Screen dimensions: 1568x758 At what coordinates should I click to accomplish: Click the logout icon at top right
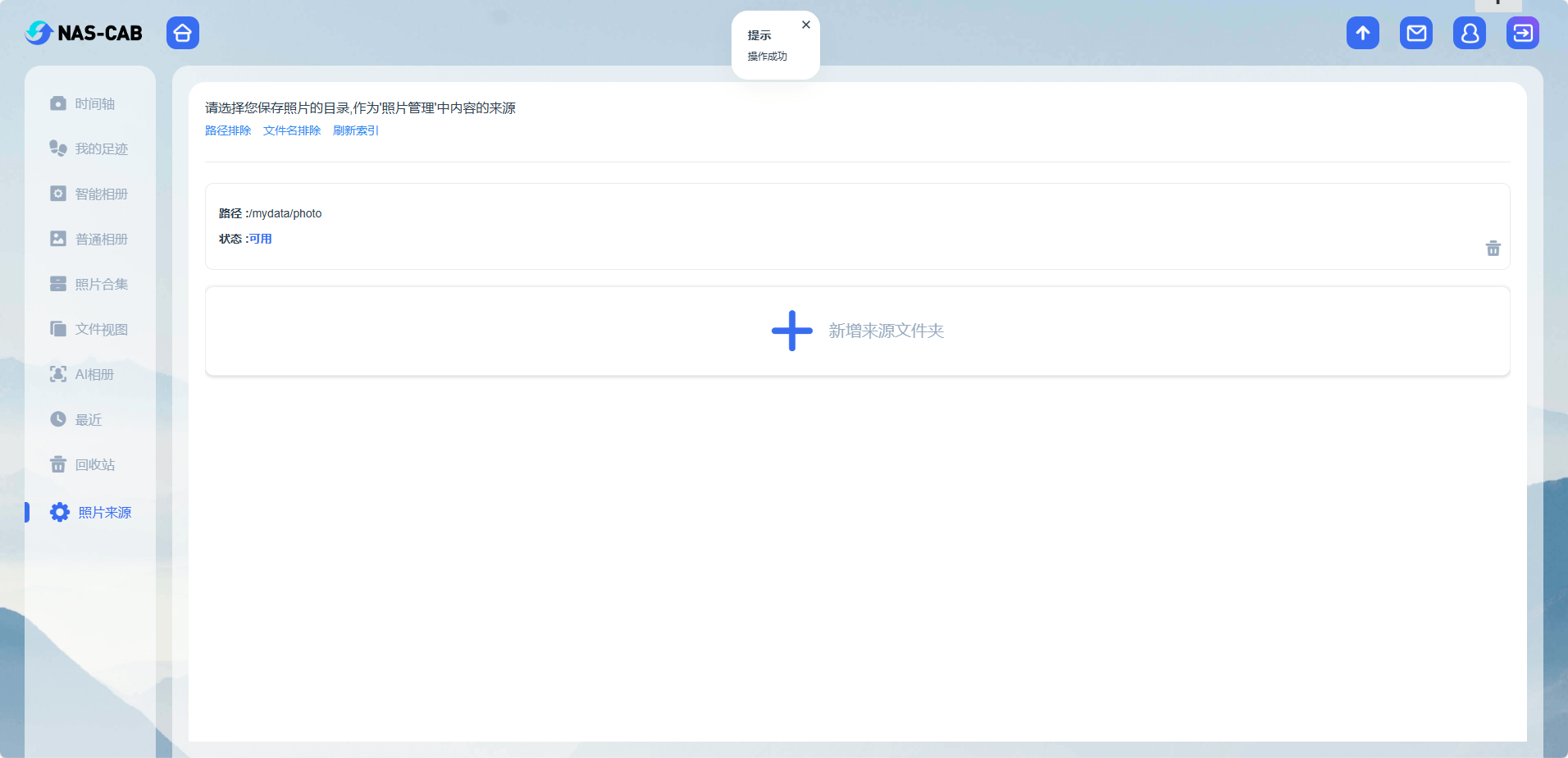1522,33
